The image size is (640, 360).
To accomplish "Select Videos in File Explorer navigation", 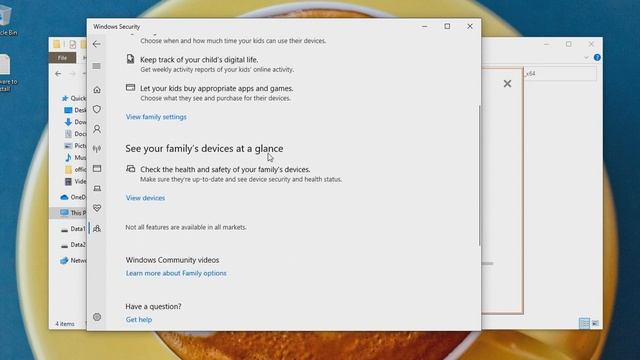I will pos(76,181).
